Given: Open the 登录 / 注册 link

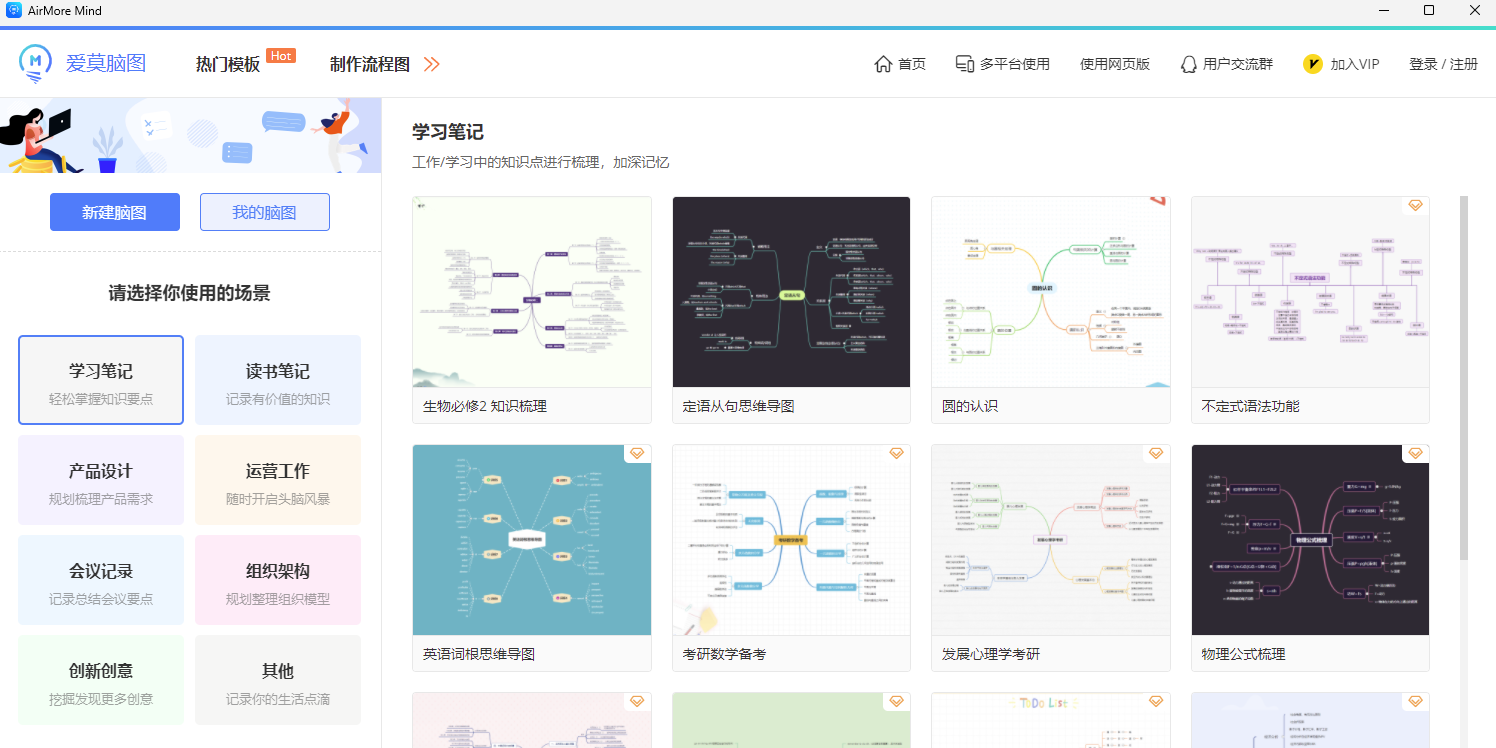Looking at the screenshot, I should click(x=1442, y=64).
